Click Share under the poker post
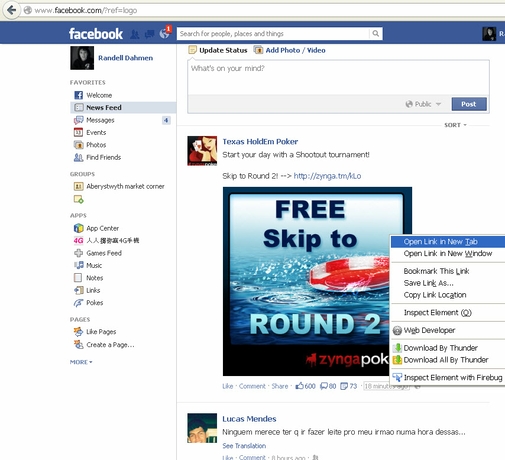The width and height of the screenshot is (505, 460). [280, 386]
